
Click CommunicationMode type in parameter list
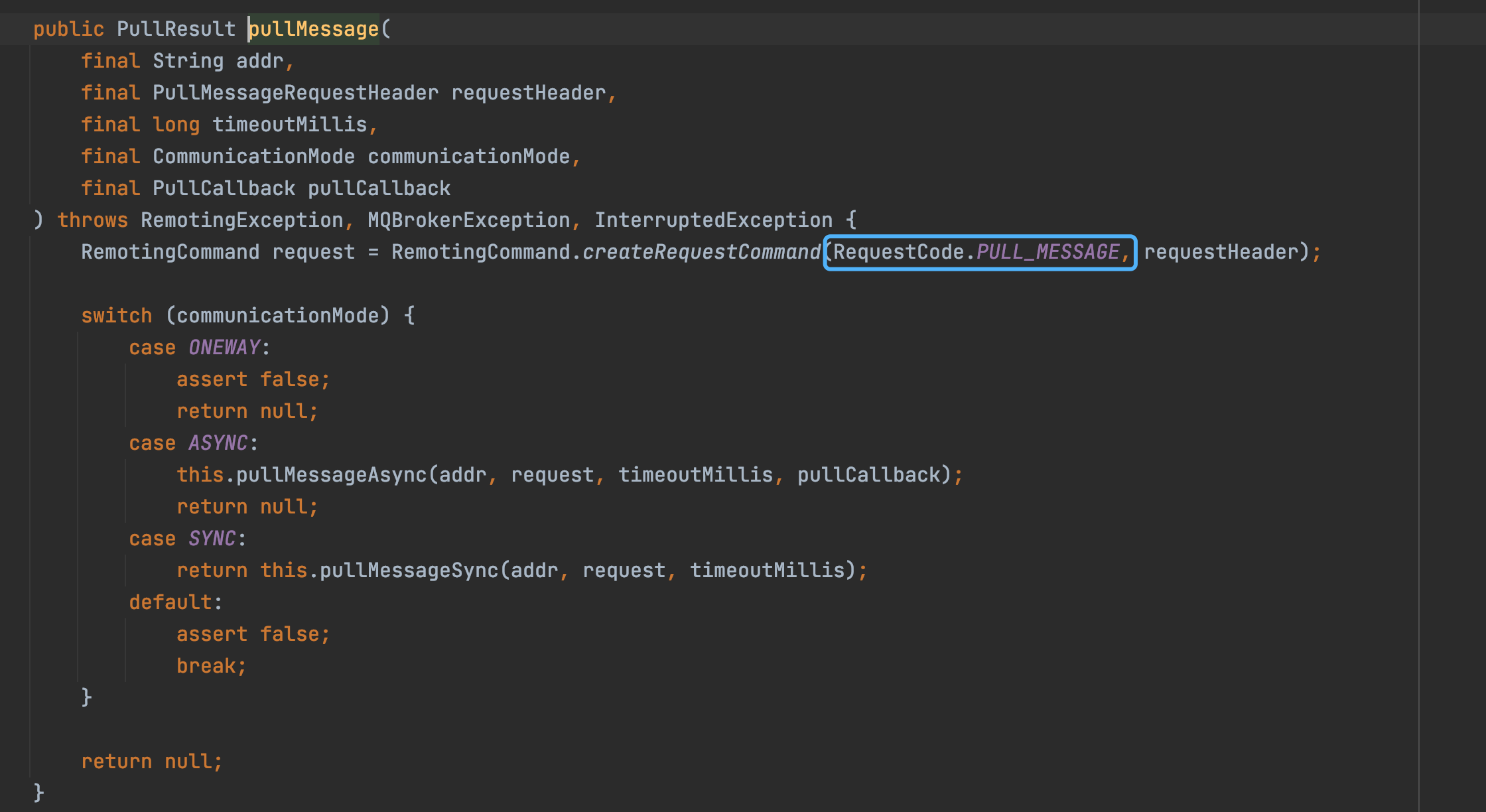tap(253, 157)
